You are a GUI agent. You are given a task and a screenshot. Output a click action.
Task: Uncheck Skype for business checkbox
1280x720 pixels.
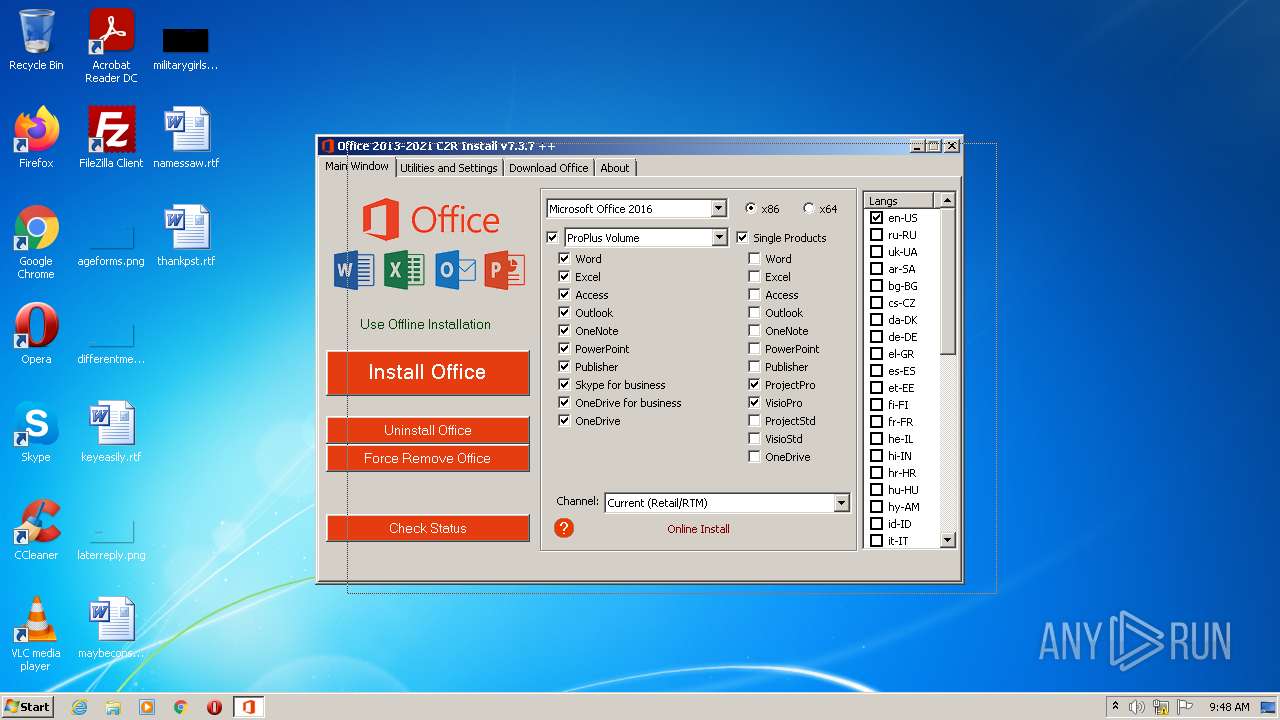click(x=564, y=384)
